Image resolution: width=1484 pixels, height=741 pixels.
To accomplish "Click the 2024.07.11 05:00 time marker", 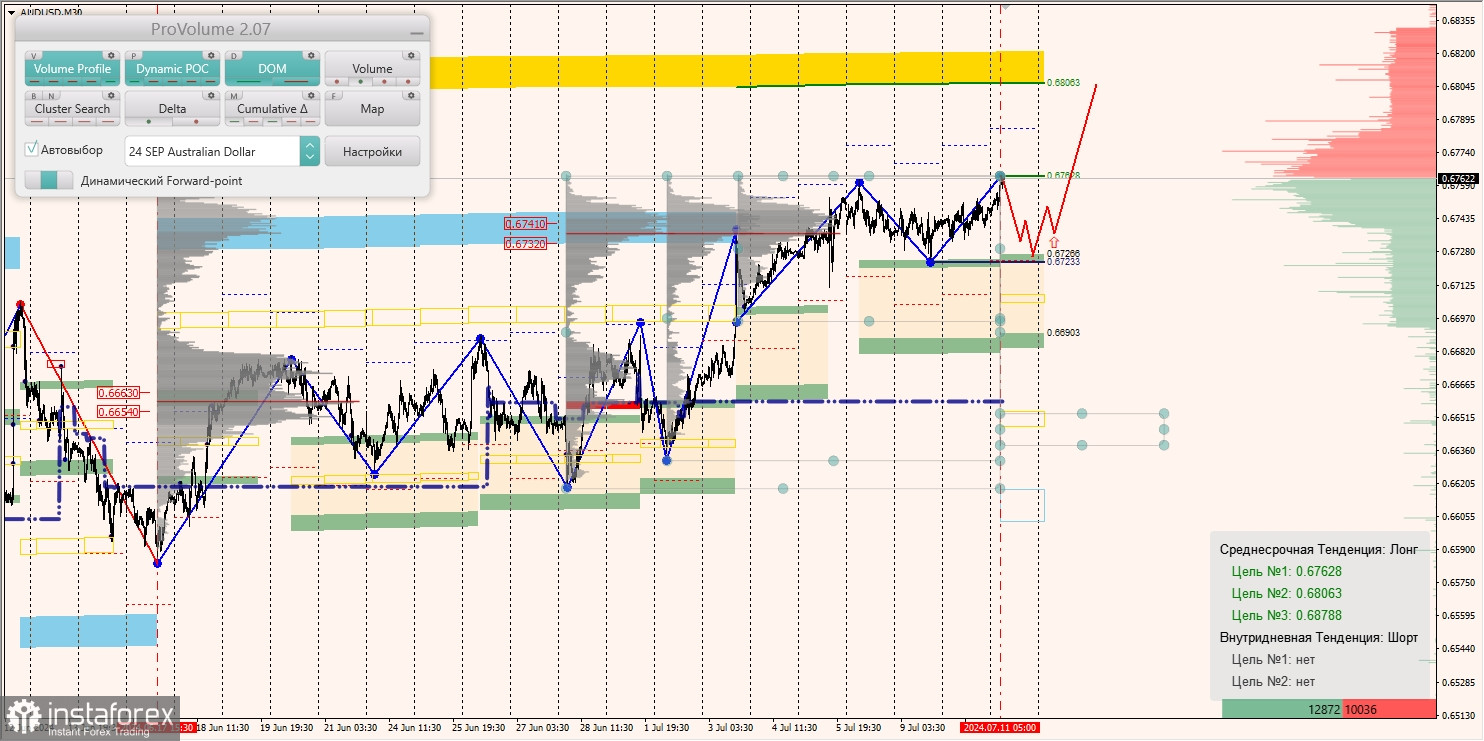I will click(1000, 728).
